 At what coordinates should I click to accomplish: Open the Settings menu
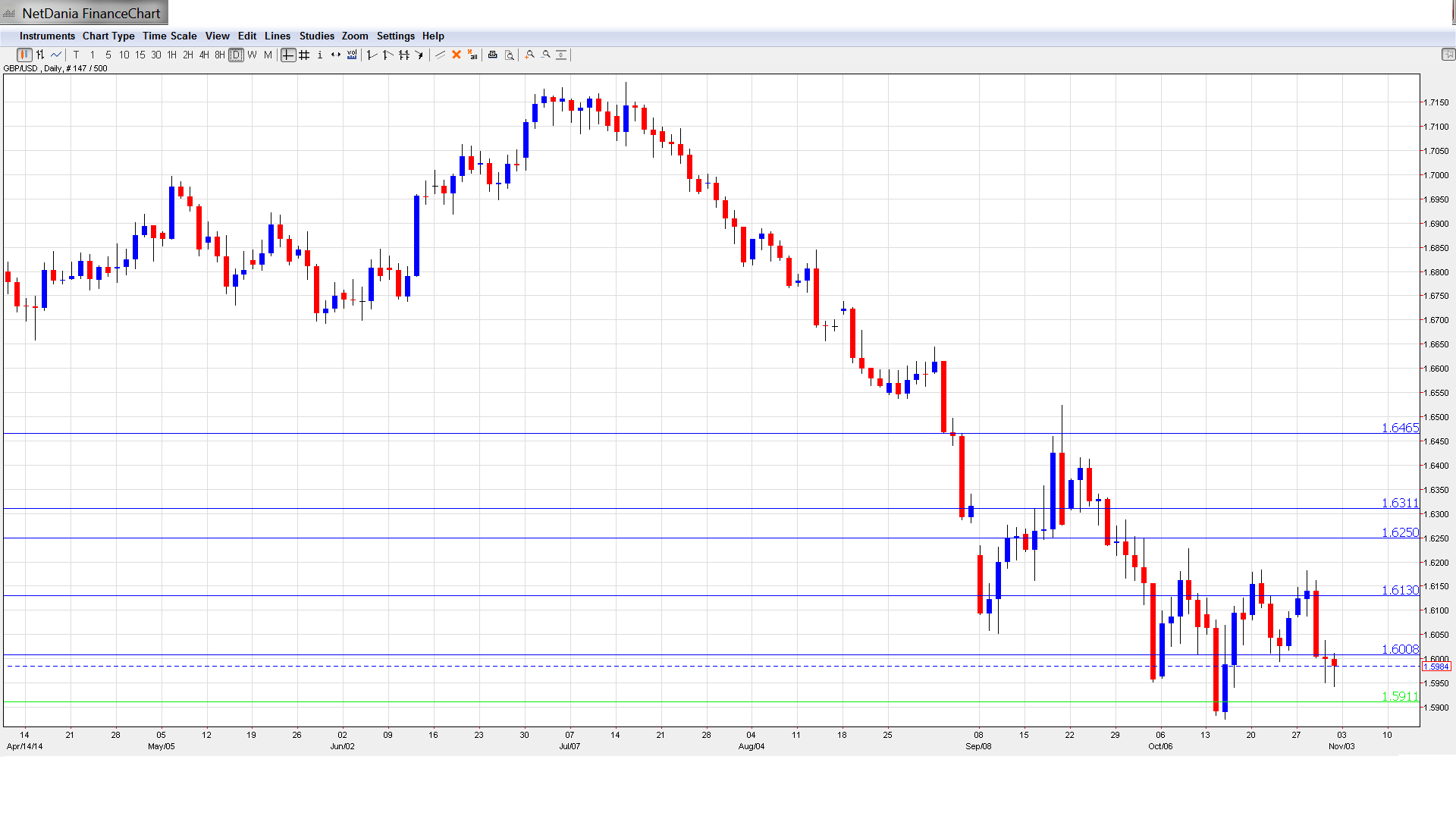click(x=395, y=36)
